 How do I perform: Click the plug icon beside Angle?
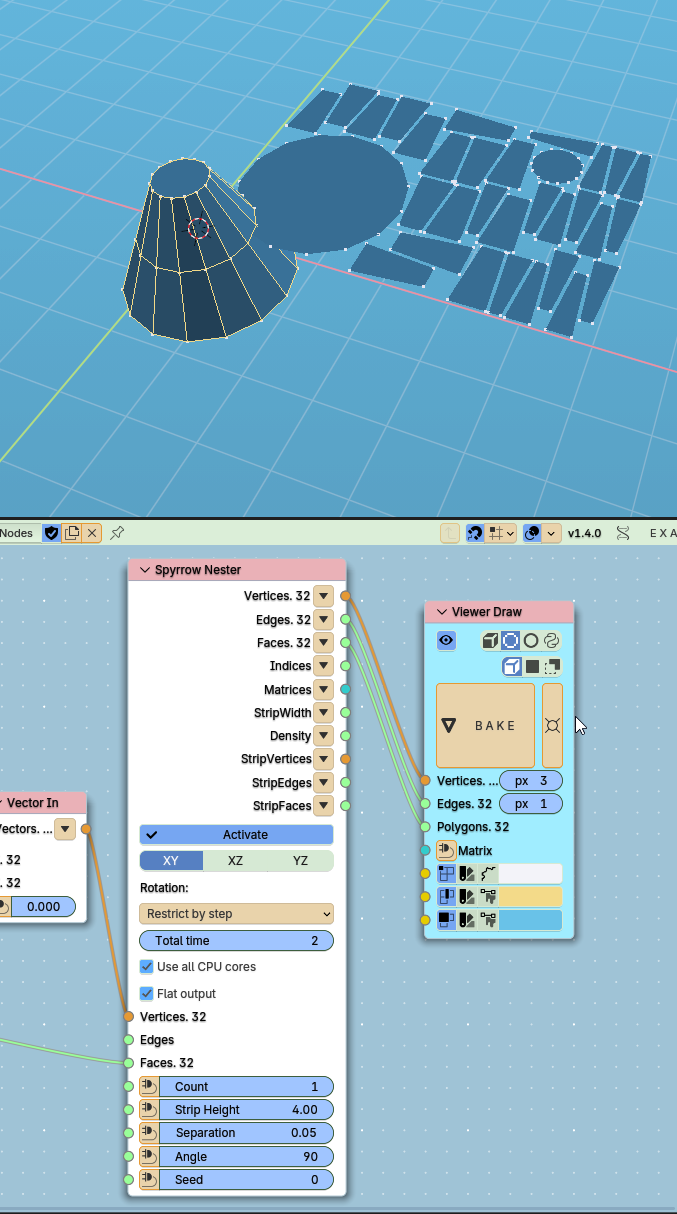(149, 1157)
